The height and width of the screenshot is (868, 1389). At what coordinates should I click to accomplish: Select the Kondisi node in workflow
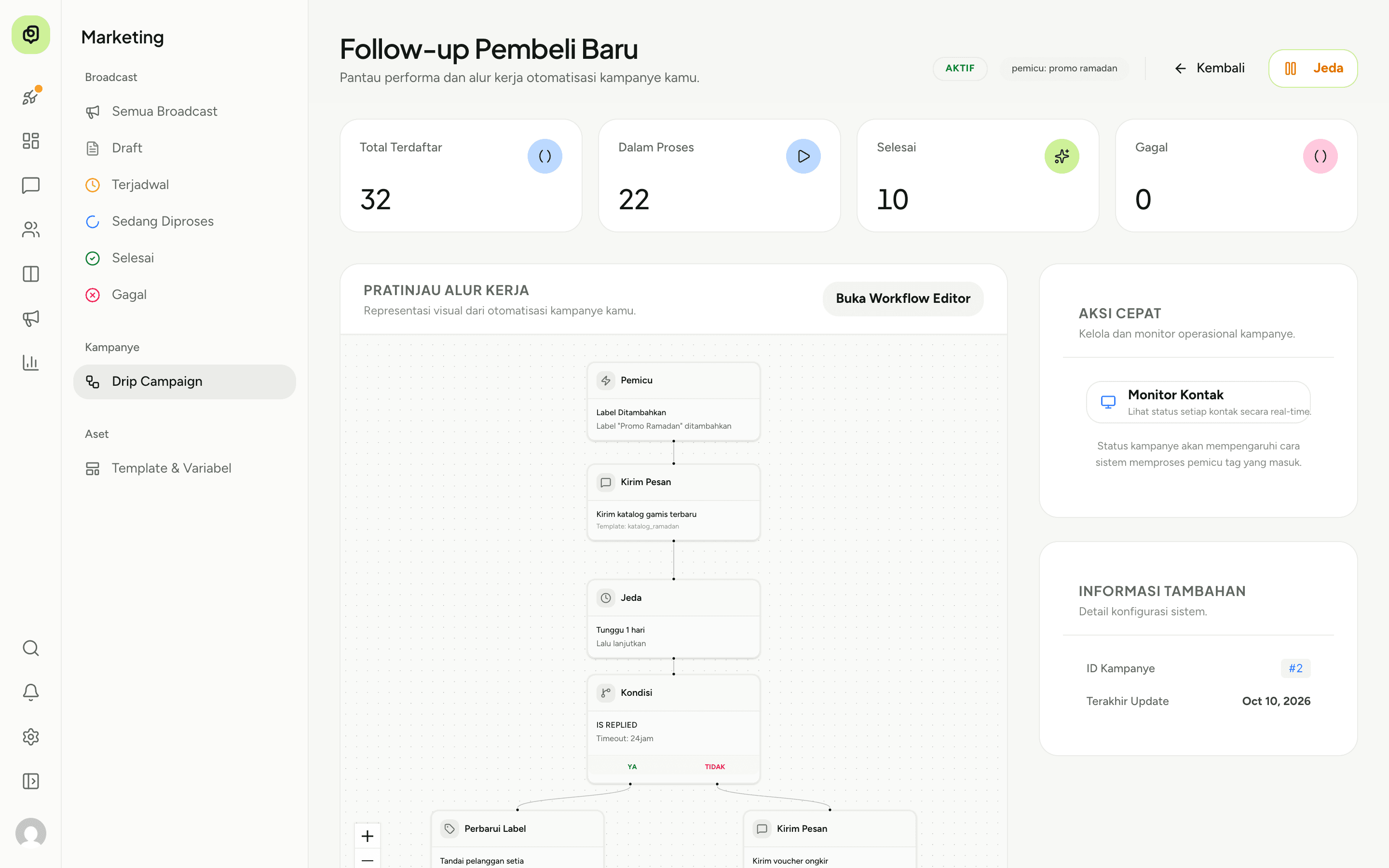pos(673,729)
